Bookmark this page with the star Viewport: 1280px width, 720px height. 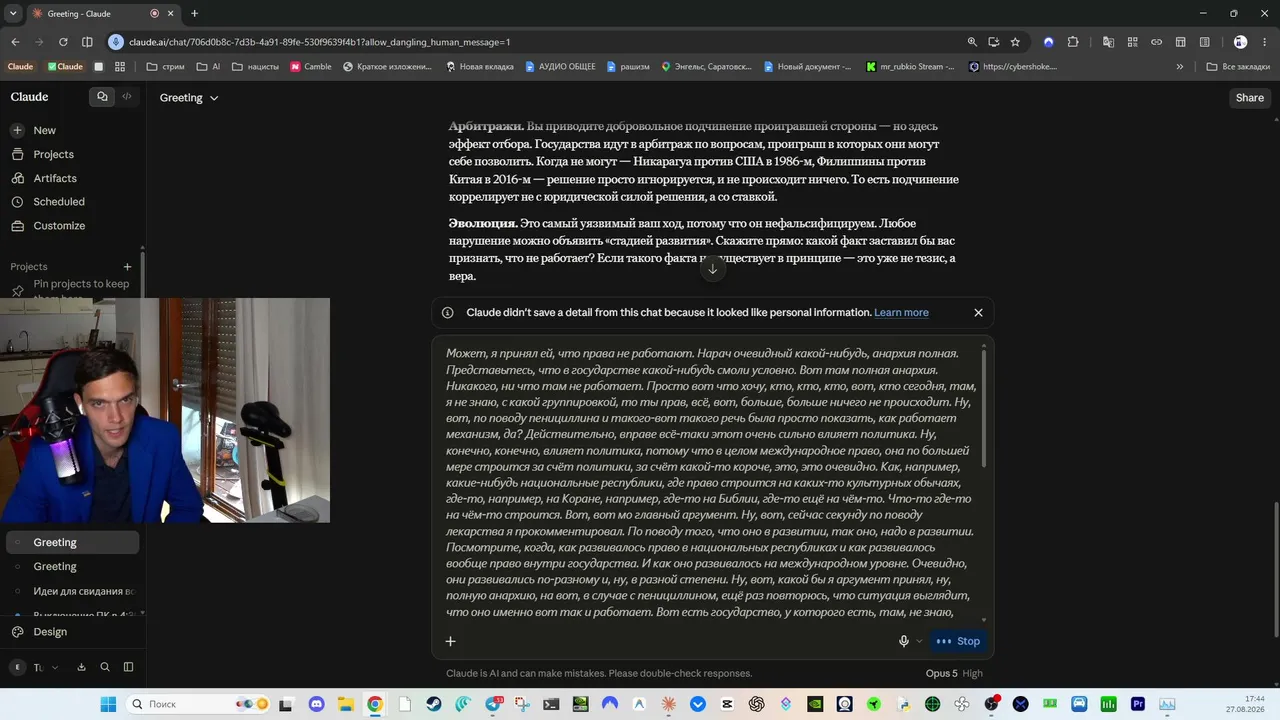point(1015,42)
